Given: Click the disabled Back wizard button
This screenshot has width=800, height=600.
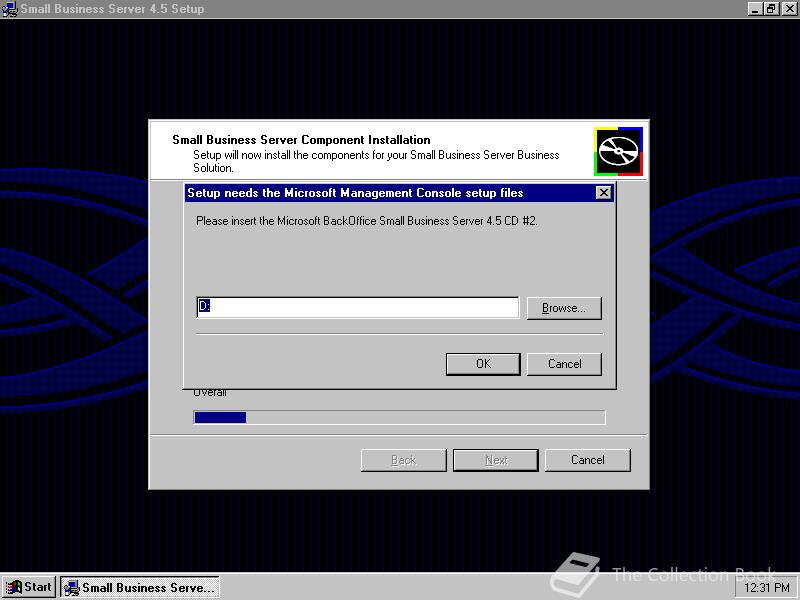Looking at the screenshot, I should click(x=404, y=460).
